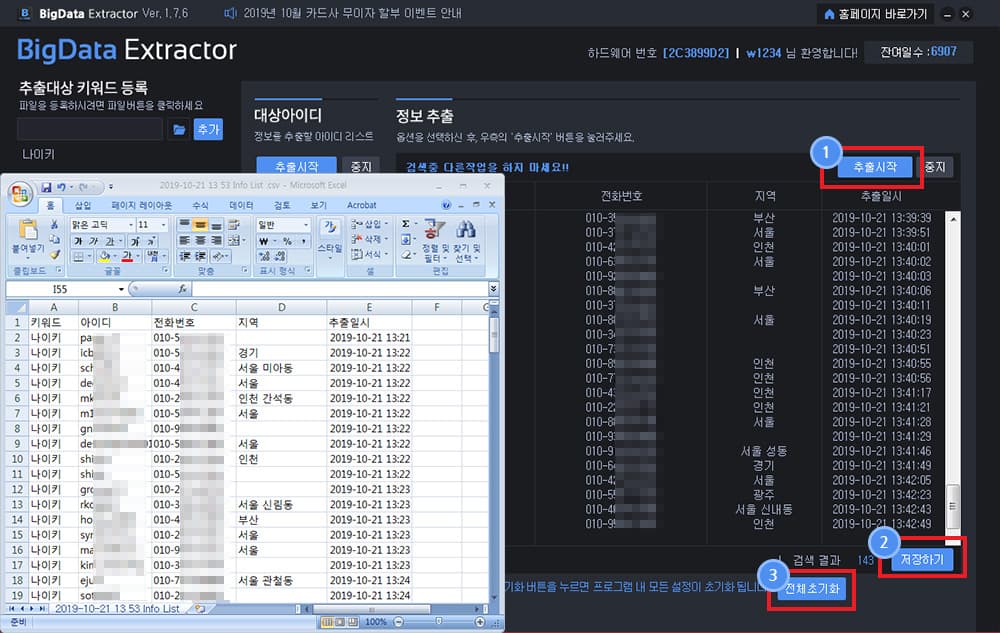Click the Excel formula bar input
Viewport: 1000px width, 633px height.
[339, 289]
